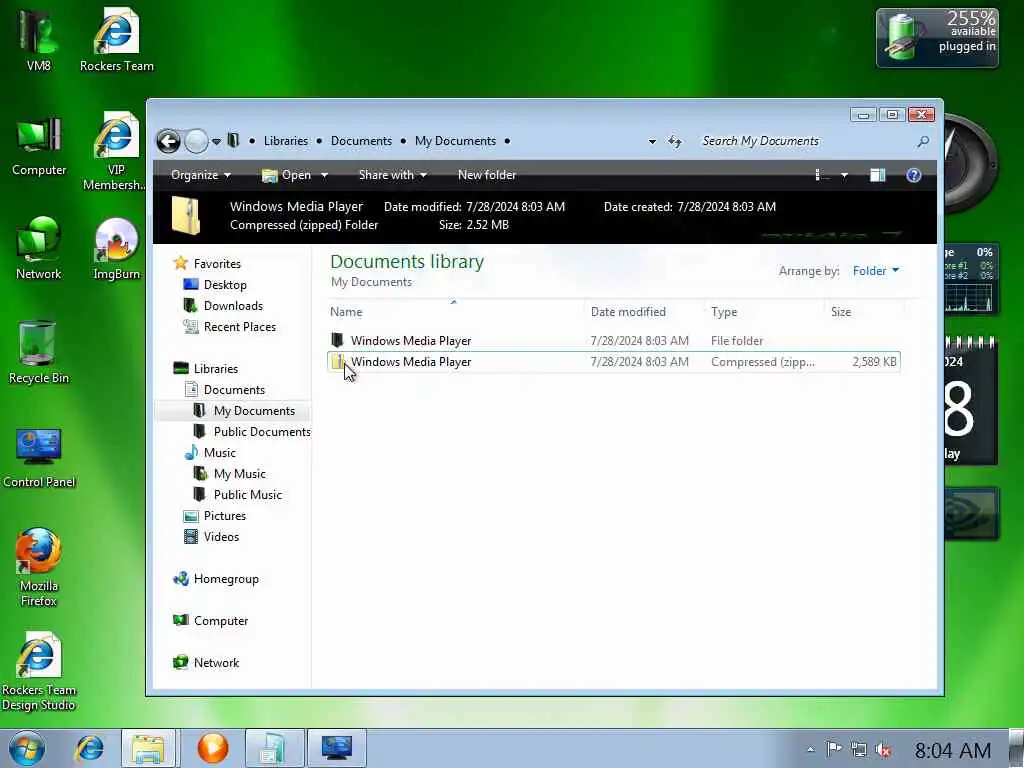Show hidden tray icons arrow
1024x768 pixels.
(x=810, y=750)
